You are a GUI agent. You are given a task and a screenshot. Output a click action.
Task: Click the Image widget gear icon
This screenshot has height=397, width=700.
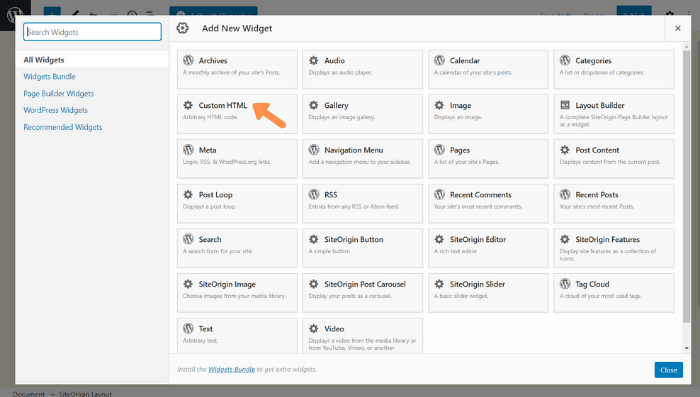[439, 105]
